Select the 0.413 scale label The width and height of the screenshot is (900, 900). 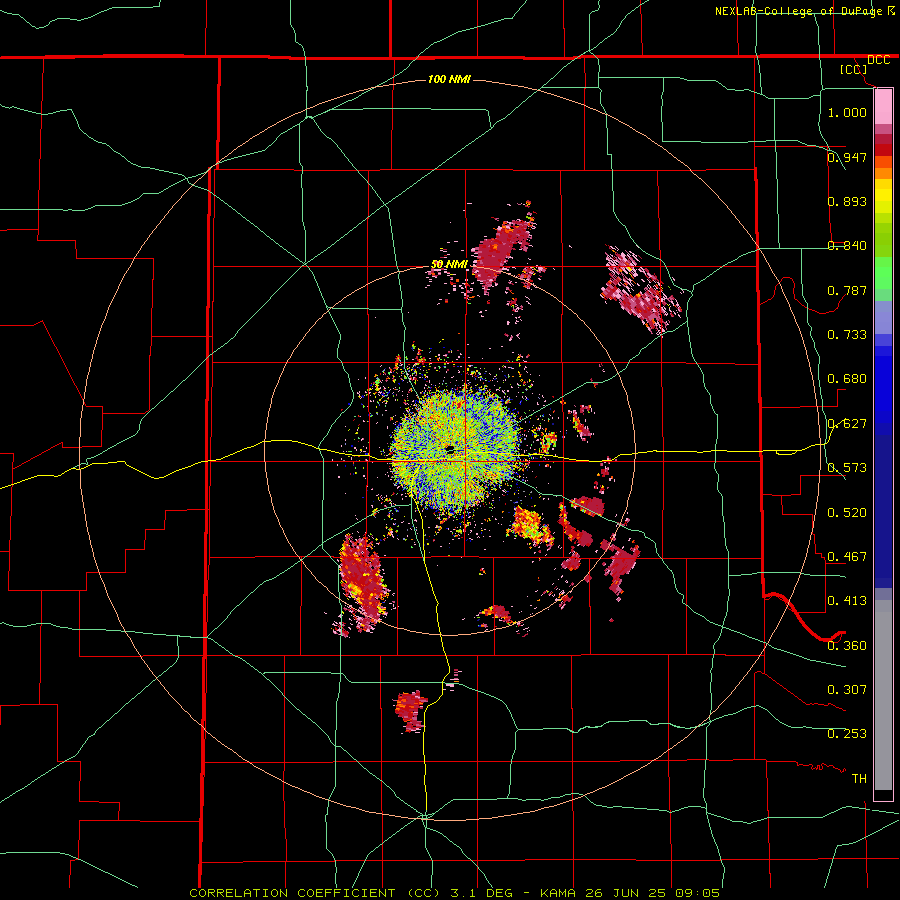847,601
